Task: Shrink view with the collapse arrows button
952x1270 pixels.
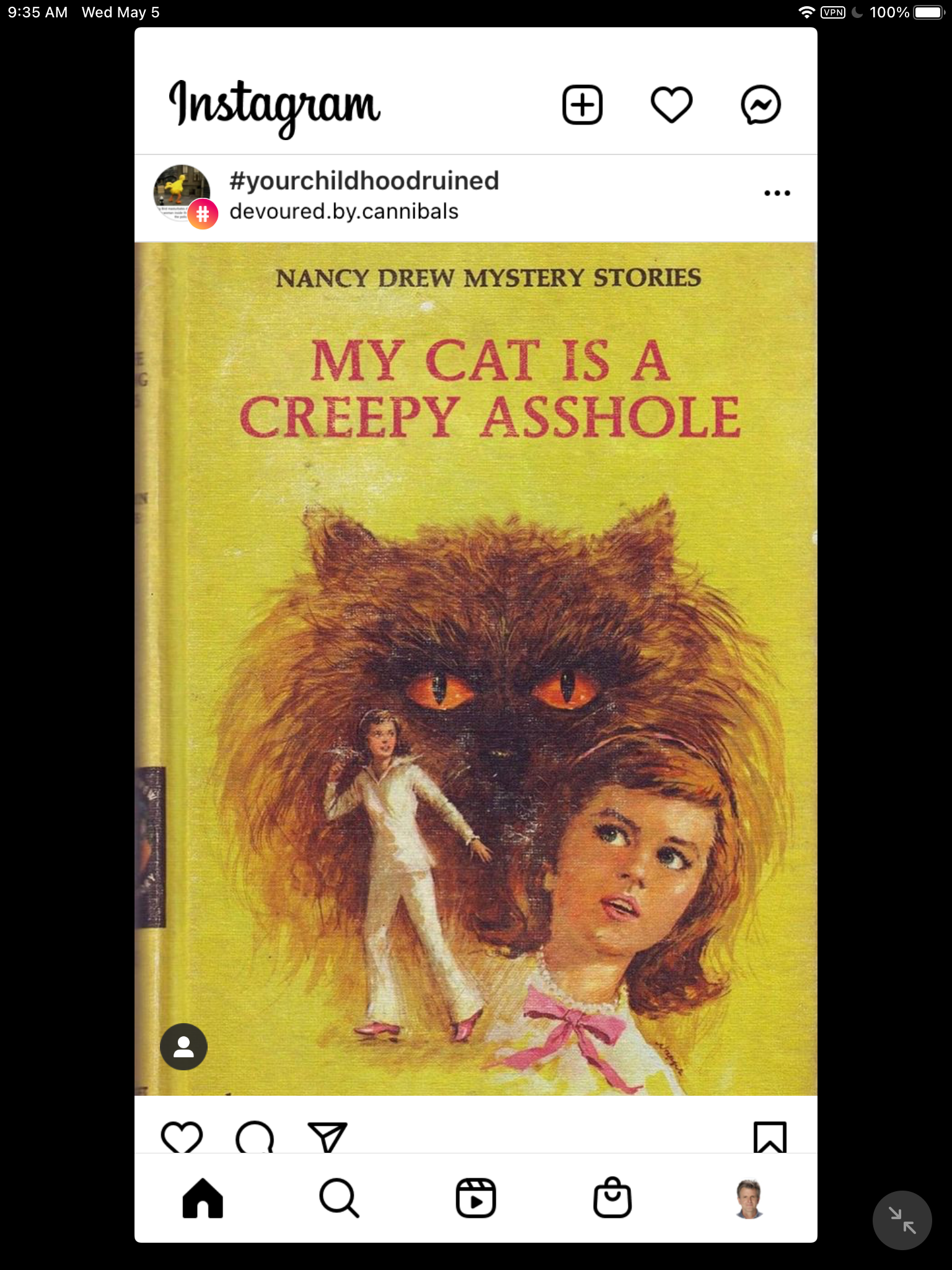Action: click(902, 1220)
